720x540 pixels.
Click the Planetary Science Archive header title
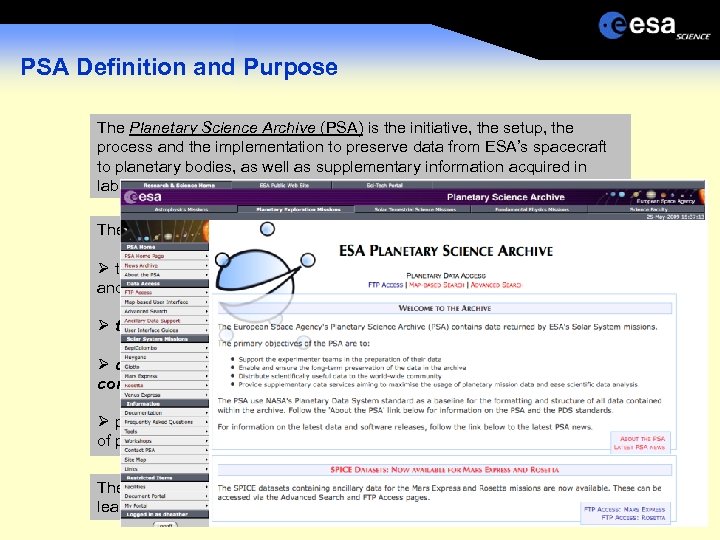click(x=506, y=197)
